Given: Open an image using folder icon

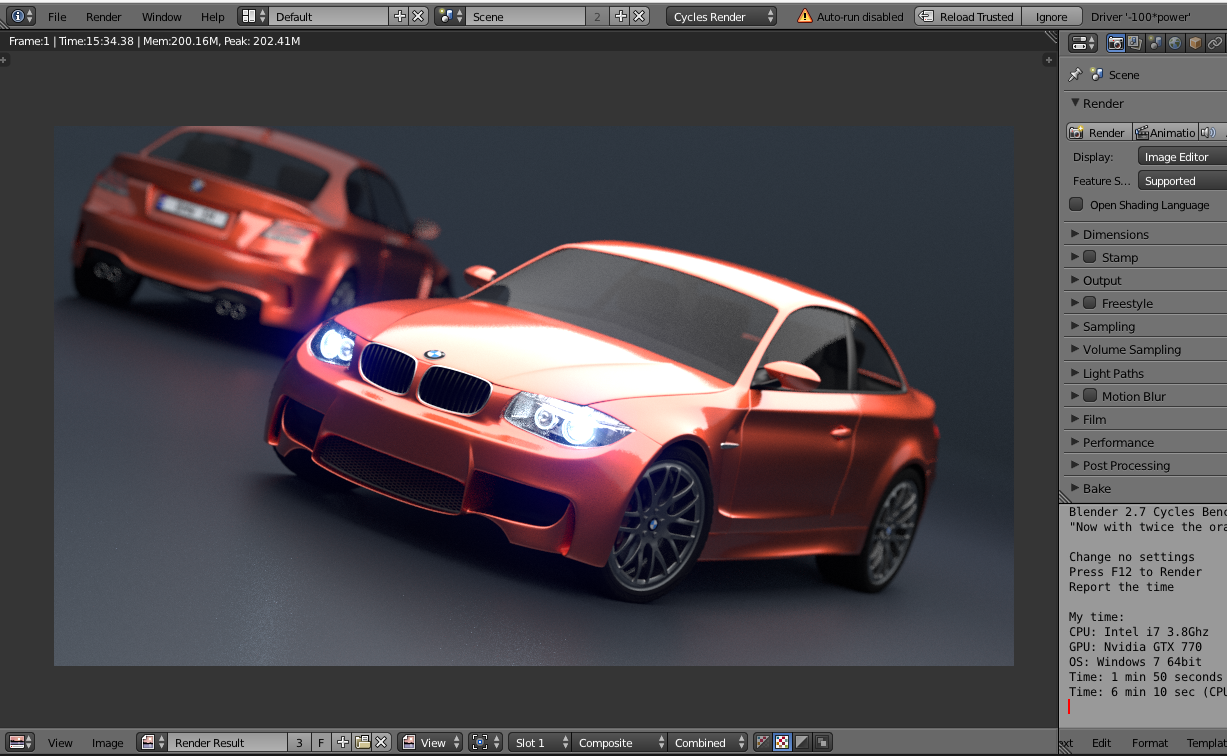Looking at the screenshot, I should tap(362, 742).
